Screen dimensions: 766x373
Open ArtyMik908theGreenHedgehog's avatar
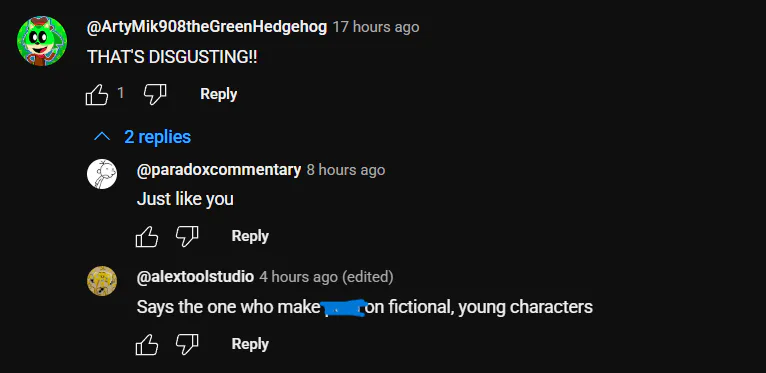(x=42, y=41)
